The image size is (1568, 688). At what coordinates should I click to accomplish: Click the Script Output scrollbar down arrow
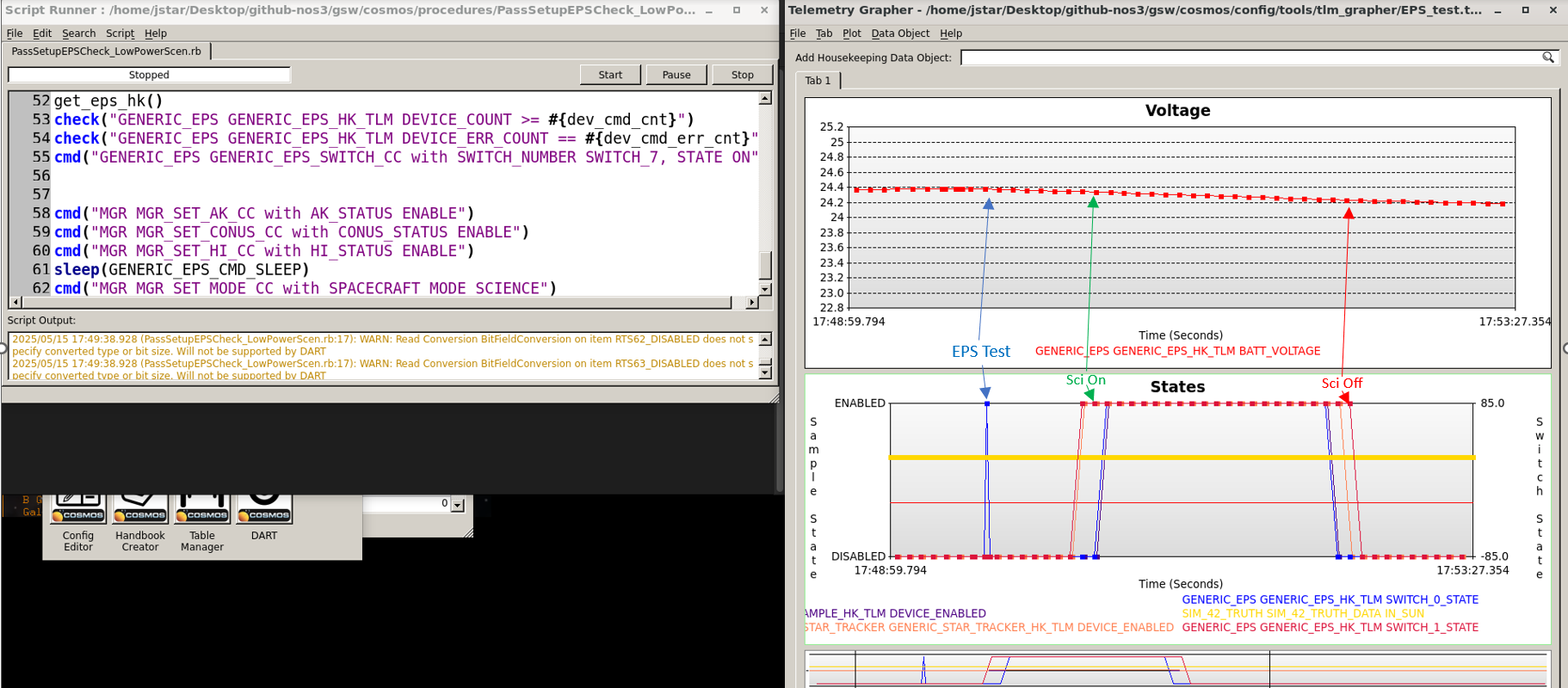click(765, 372)
